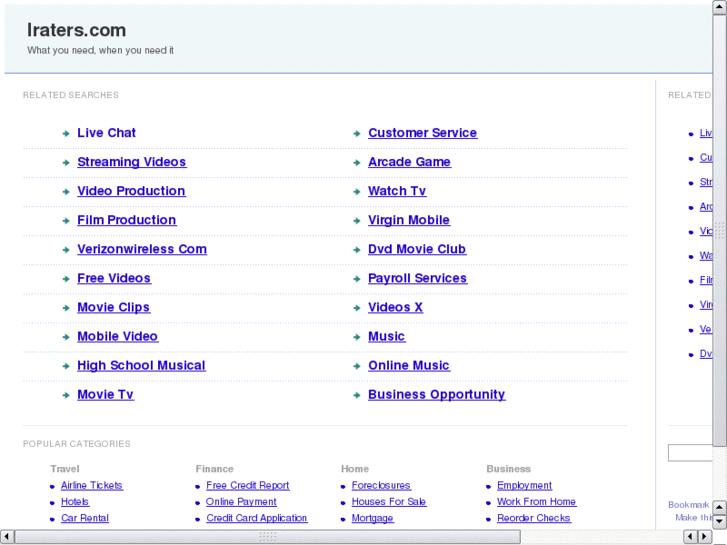Click the arrow bullet beside Music
This screenshot has height=545, width=727.
pos(357,338)
